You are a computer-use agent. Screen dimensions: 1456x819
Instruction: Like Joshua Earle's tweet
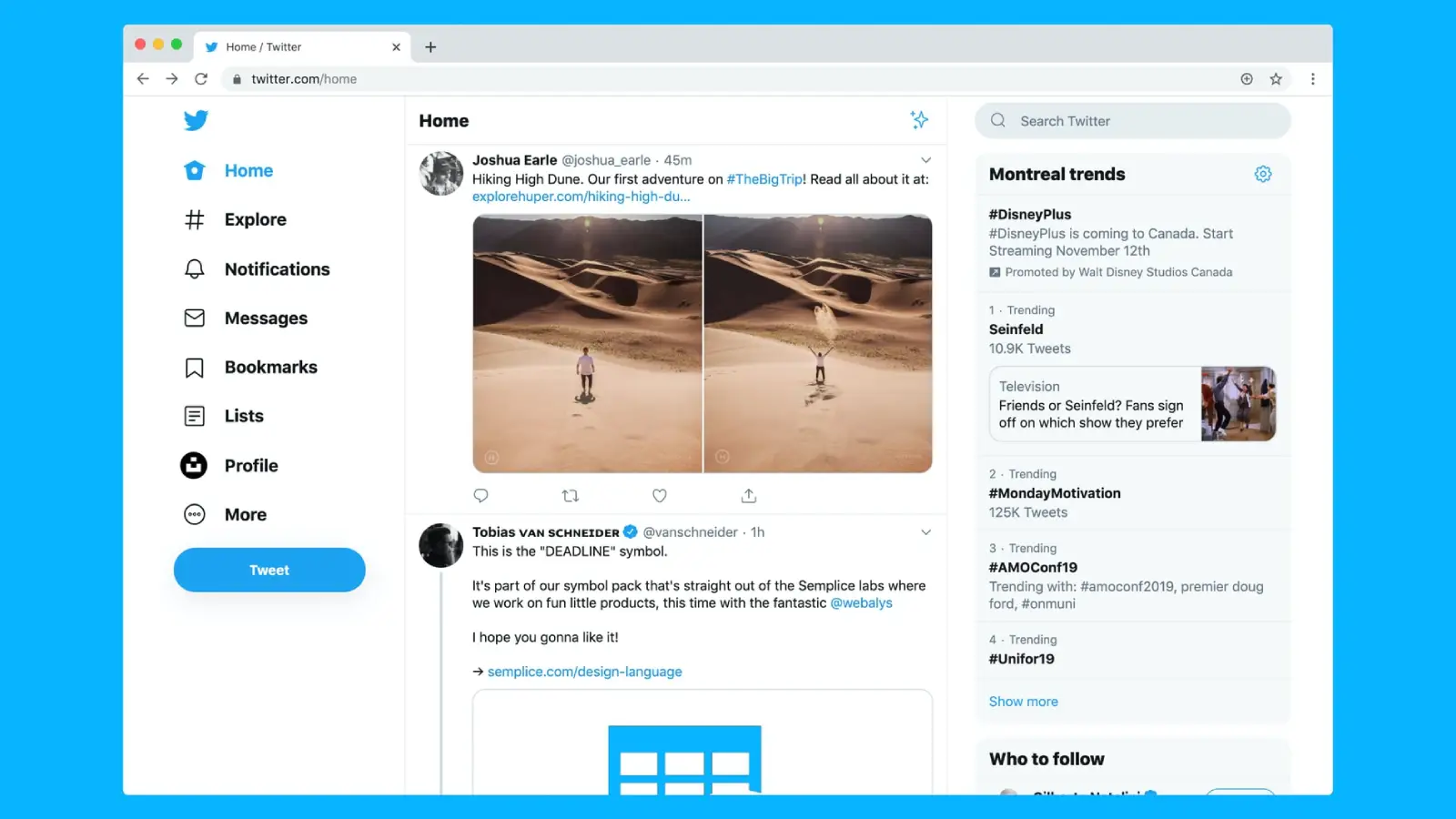pyautogui.click(x=659, y=495)
